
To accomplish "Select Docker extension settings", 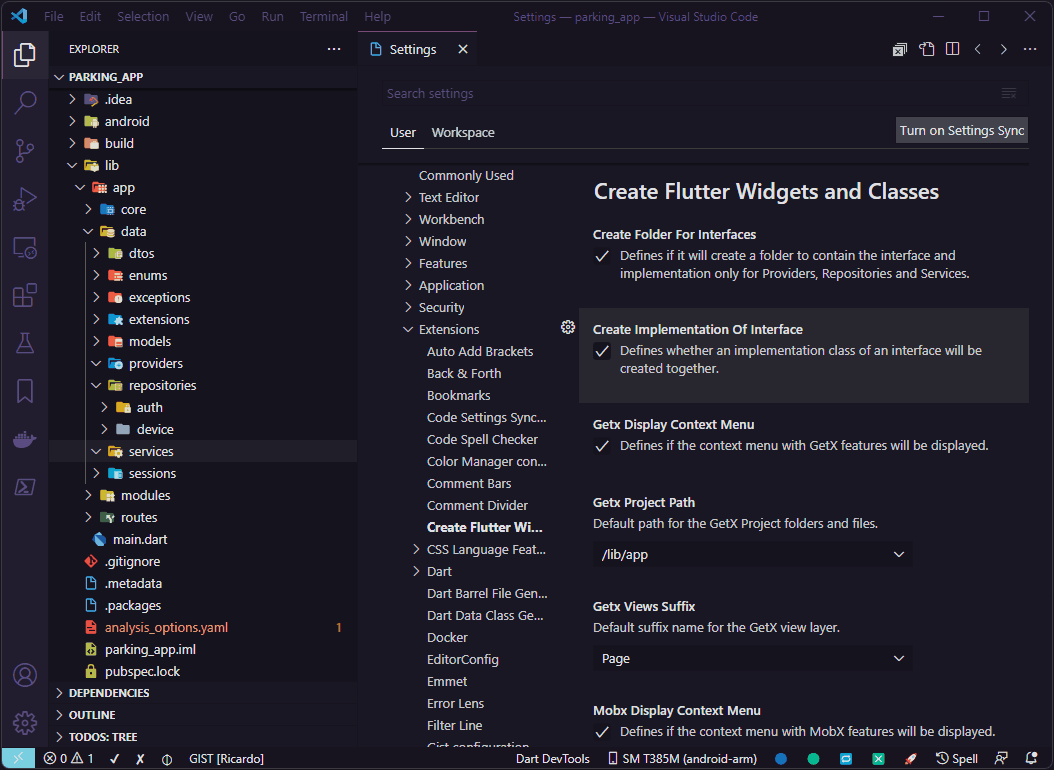I will [x=447, y=638].
